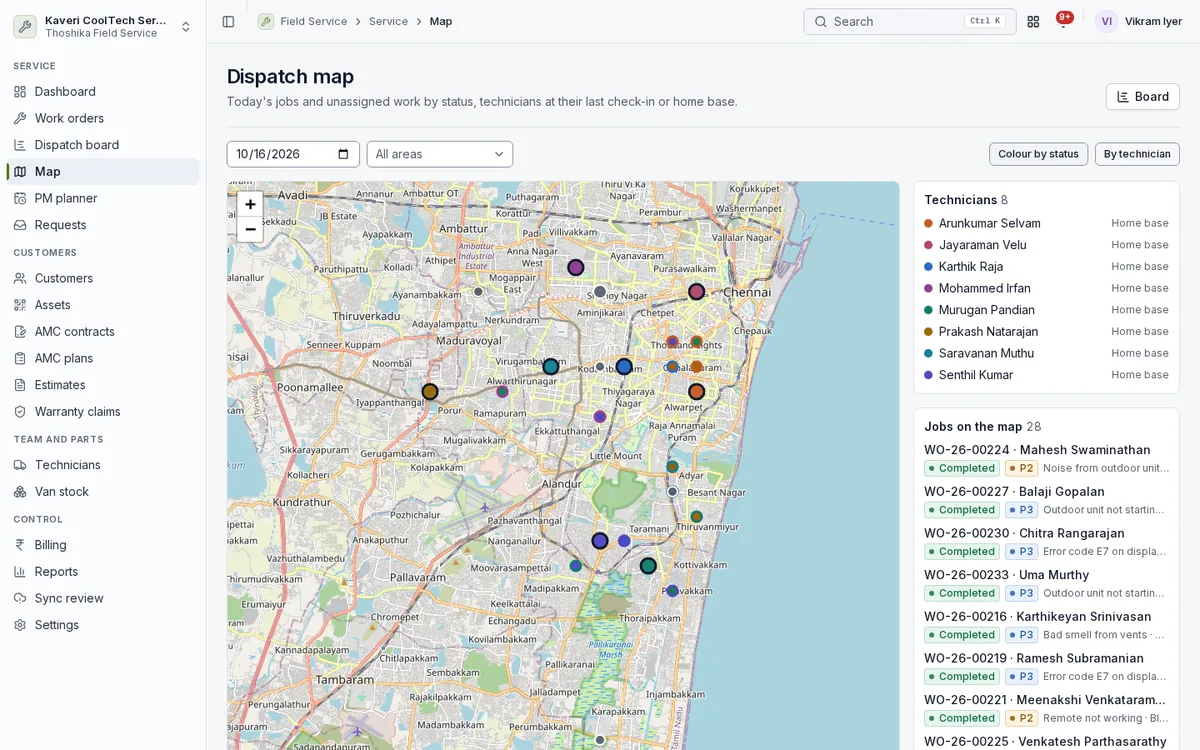1200x750 pixels.
Task: Open job WO-26-00219 Ramesh Subramanian
Action: click(x=1046, y=667)
